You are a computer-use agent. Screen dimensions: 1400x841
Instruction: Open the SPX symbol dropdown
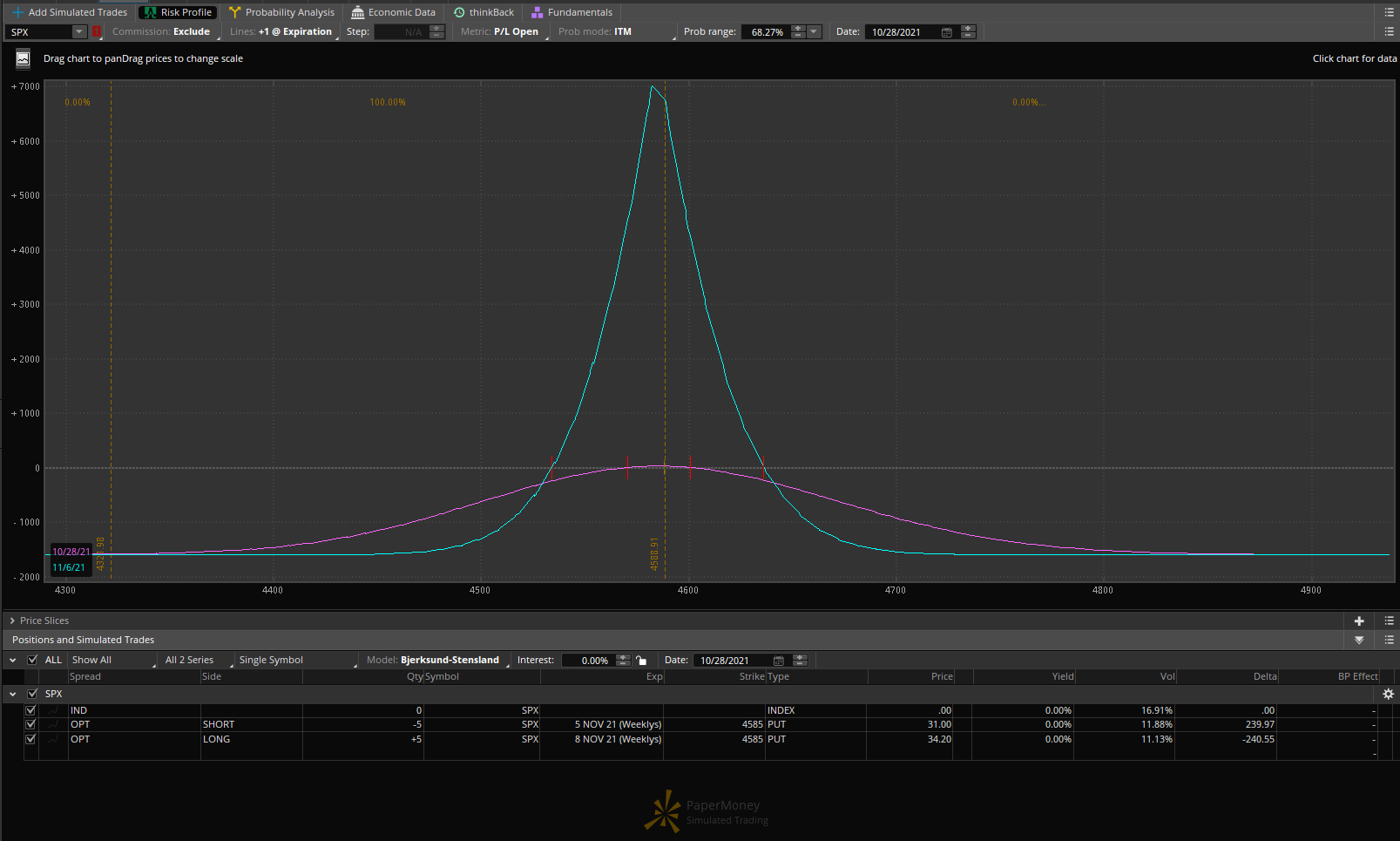click(78, 32)
